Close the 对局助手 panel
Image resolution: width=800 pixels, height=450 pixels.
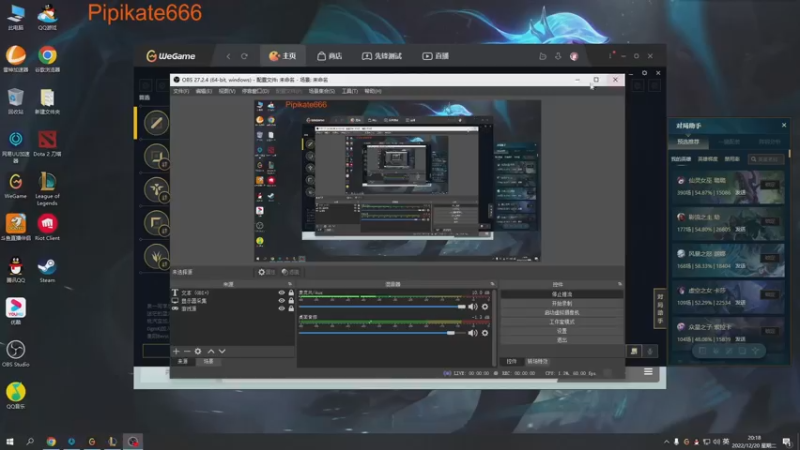pyautogui.click(x=784, y=125)
